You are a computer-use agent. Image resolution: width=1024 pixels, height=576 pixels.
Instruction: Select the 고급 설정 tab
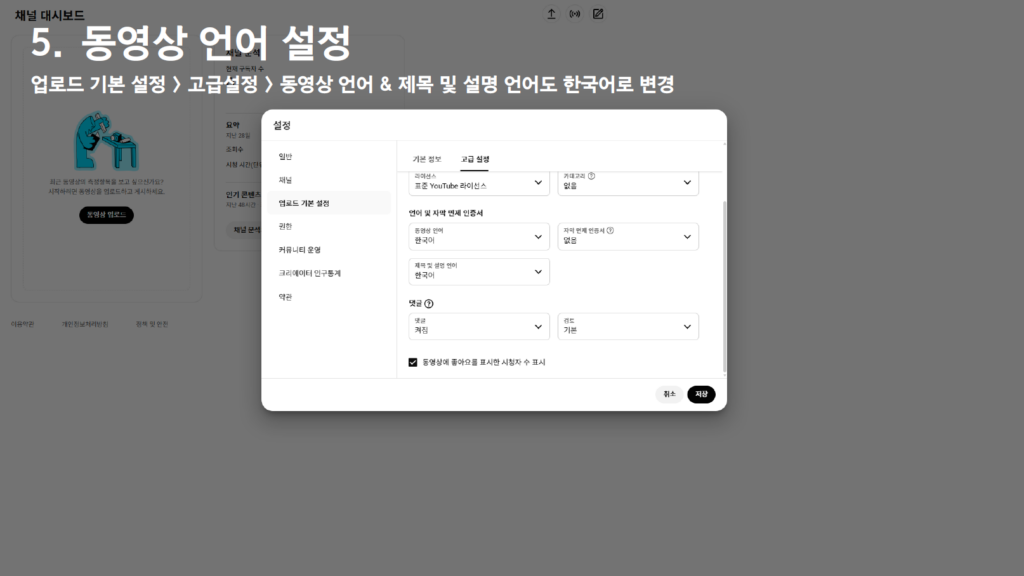(475, 159)
